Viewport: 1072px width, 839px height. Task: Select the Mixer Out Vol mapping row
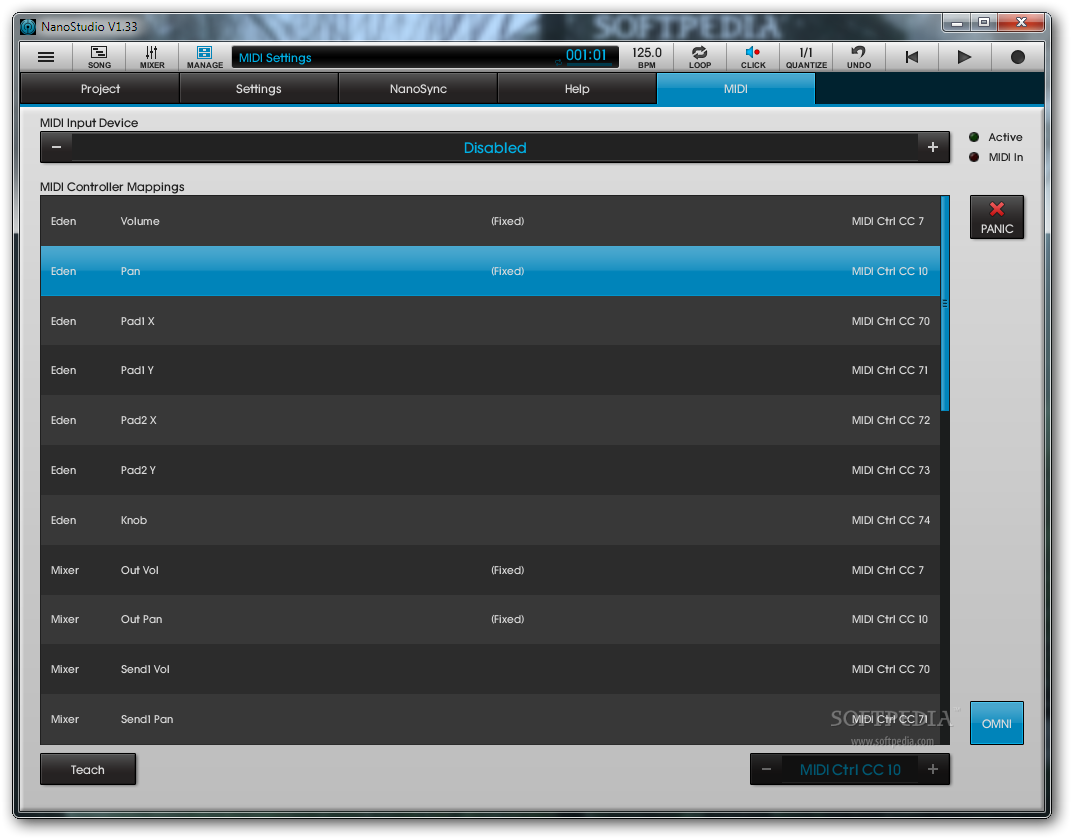click(490, 570)
